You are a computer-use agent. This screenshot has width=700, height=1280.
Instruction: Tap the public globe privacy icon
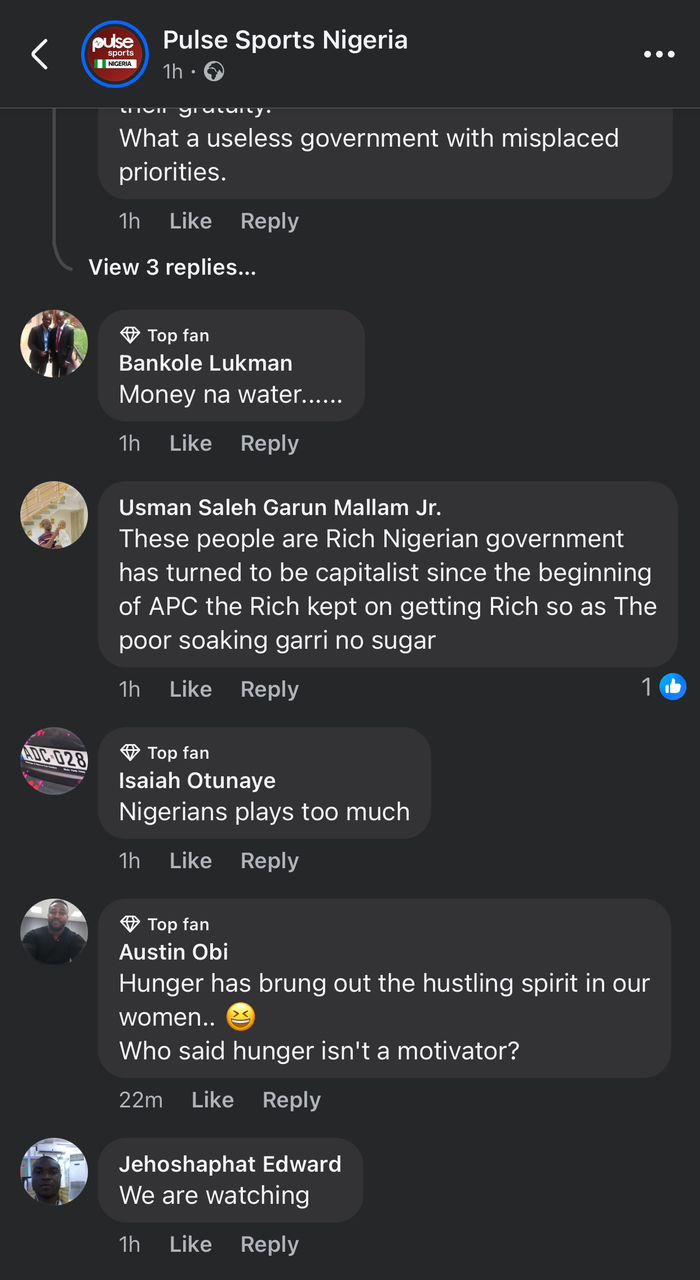pyautogui.click(x=214, y=72)
